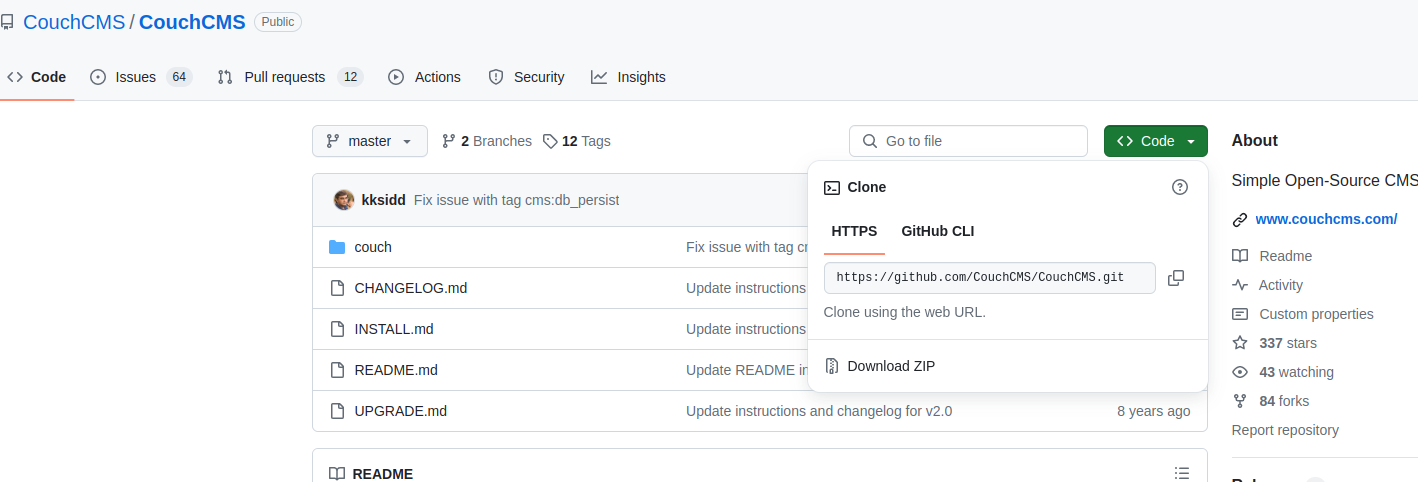Click the terminal icon beside Clone
Viewport: 1418px width, 482px height.
[832, 187]
